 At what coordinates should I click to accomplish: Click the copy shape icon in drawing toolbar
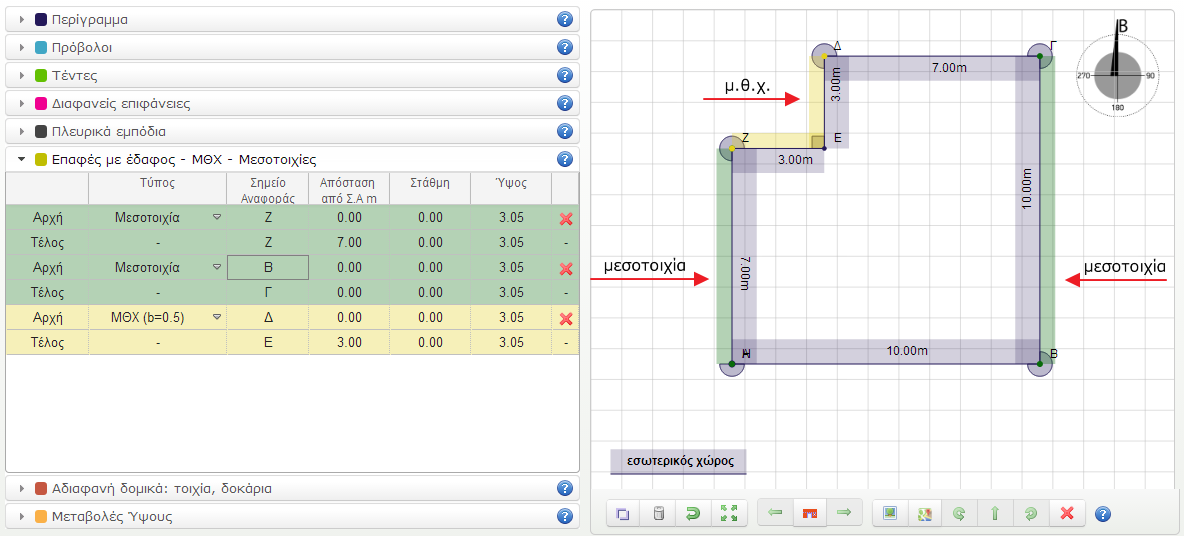(623, 513)
